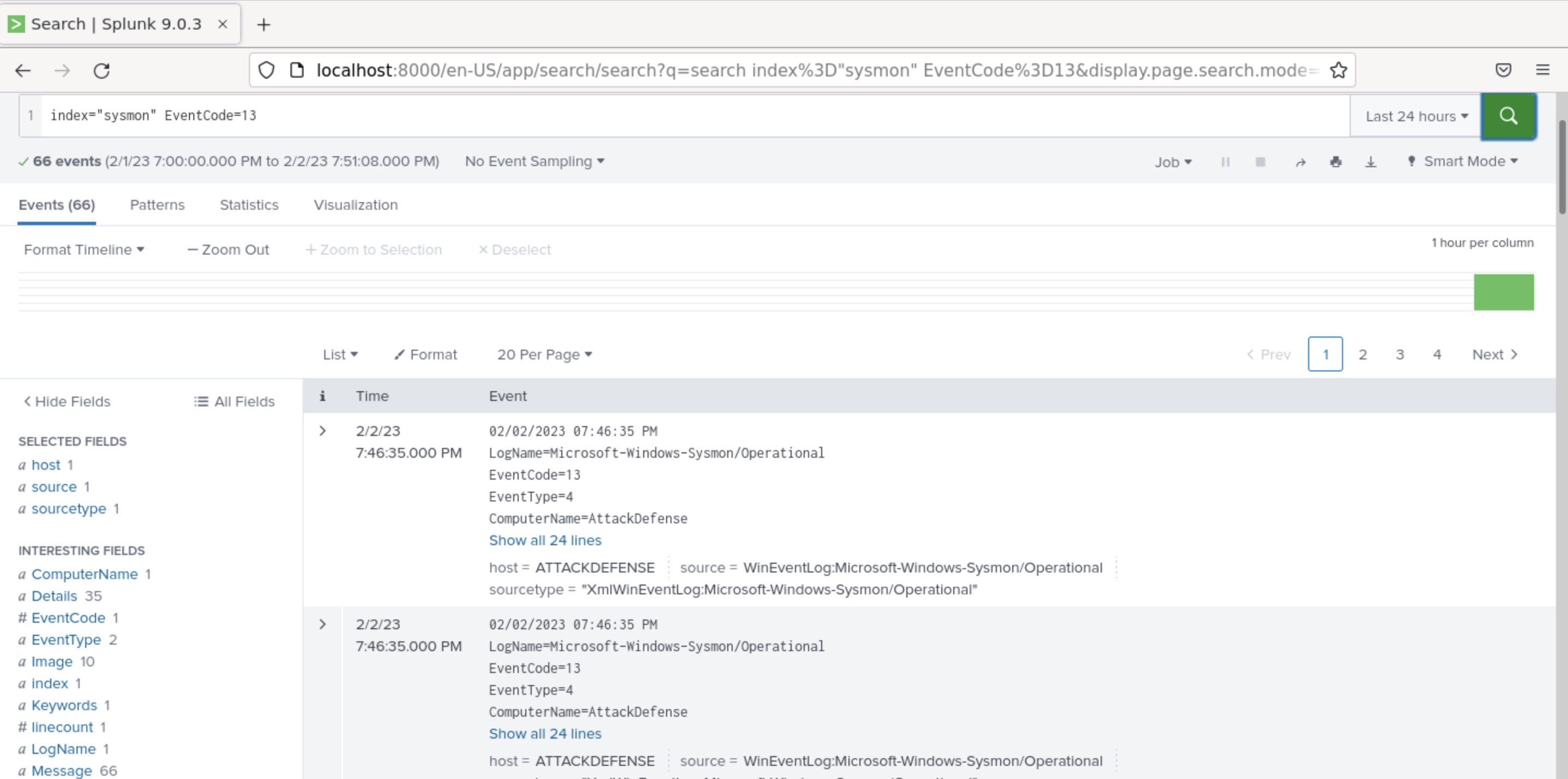Bookmark page with star icon
The image size is (1568, 779).
click(1338, 70)
